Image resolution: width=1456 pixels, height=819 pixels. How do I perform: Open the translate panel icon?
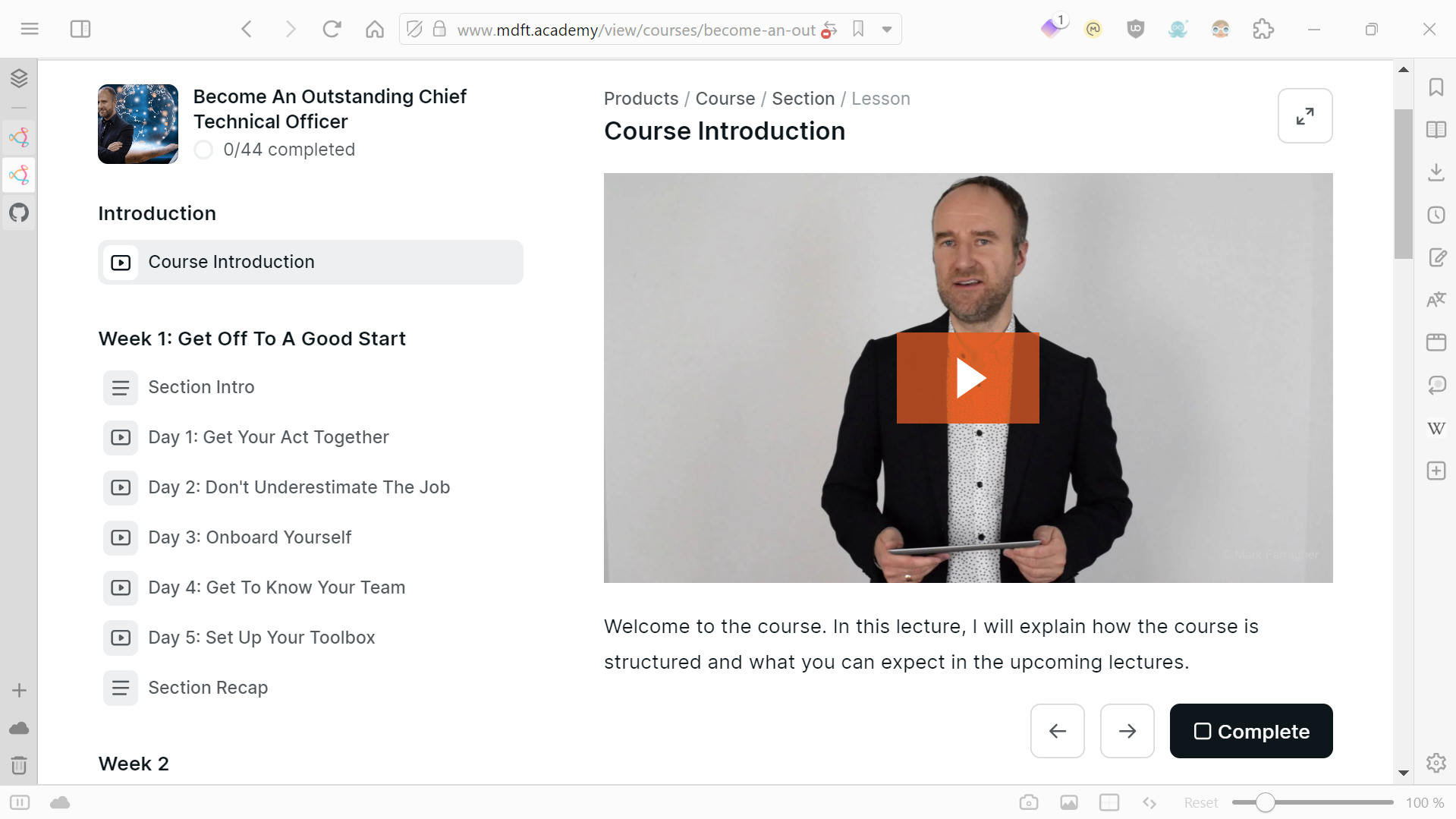click(1436, 300)
